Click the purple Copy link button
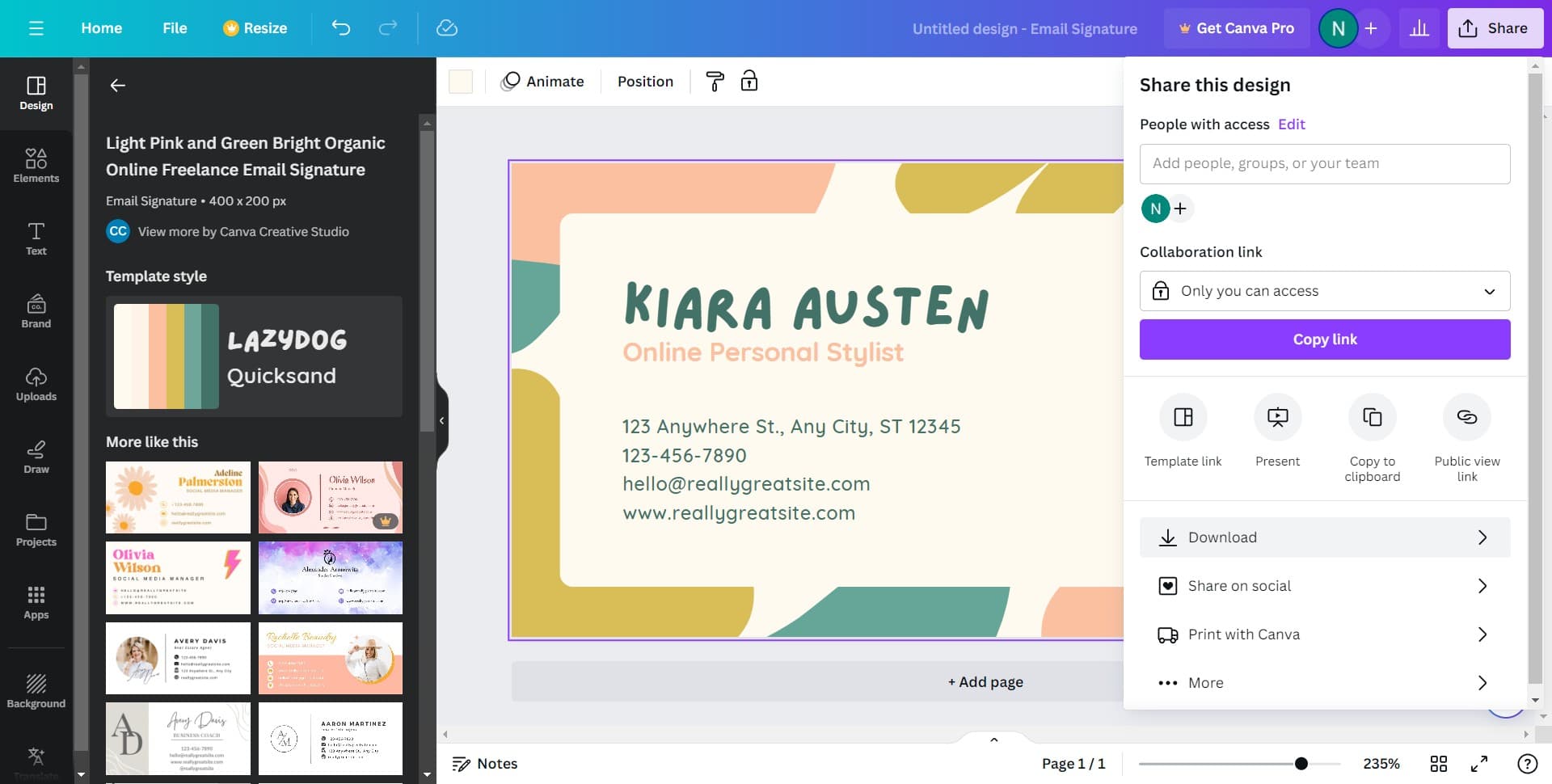Image resolution: width=1552 pixels, height=784 pixels. coord(1324,339)
